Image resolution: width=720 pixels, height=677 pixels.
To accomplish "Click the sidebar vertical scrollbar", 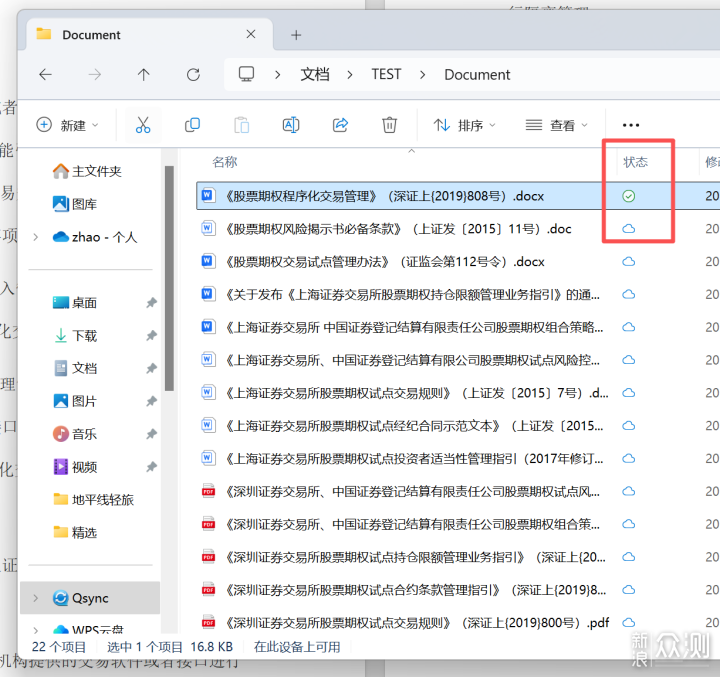I will pos(169,278).
